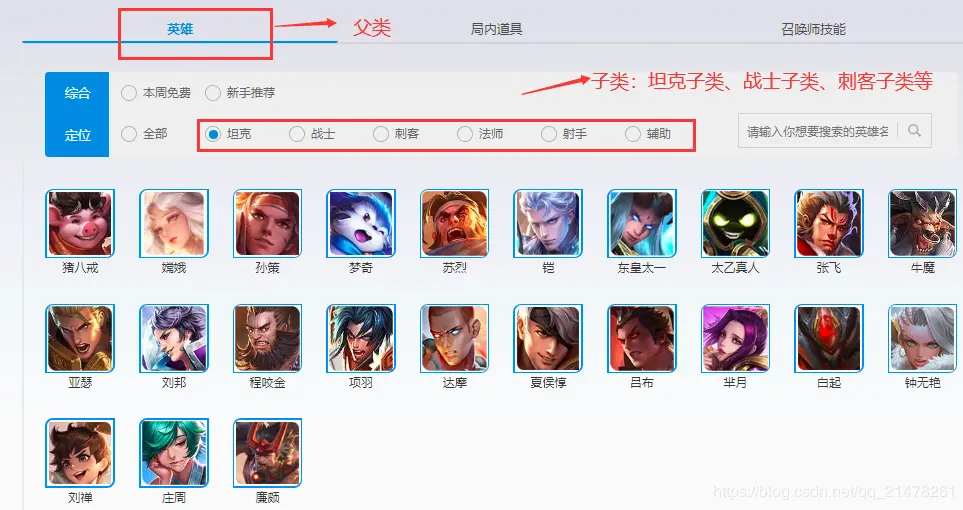
Task: Open the 吕布 hero portrait
Action: pos(642,338)
